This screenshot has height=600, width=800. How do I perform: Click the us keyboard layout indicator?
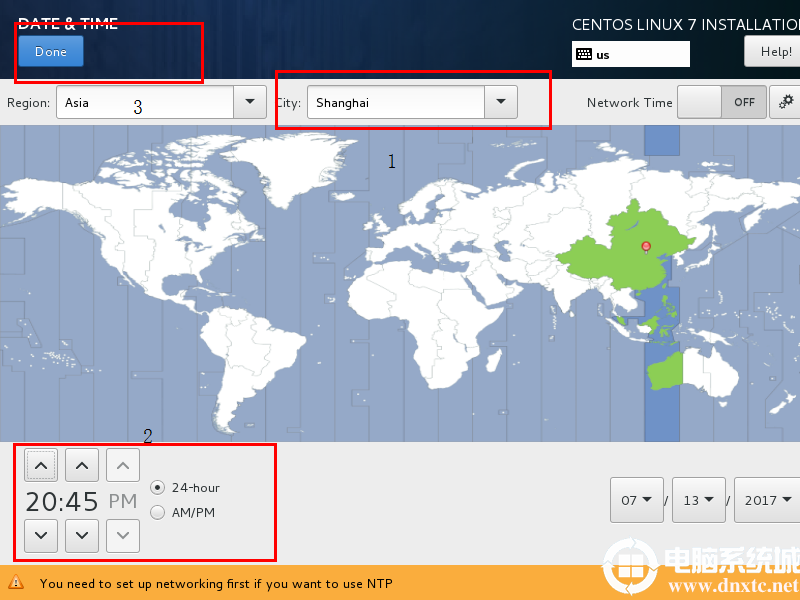631,54
